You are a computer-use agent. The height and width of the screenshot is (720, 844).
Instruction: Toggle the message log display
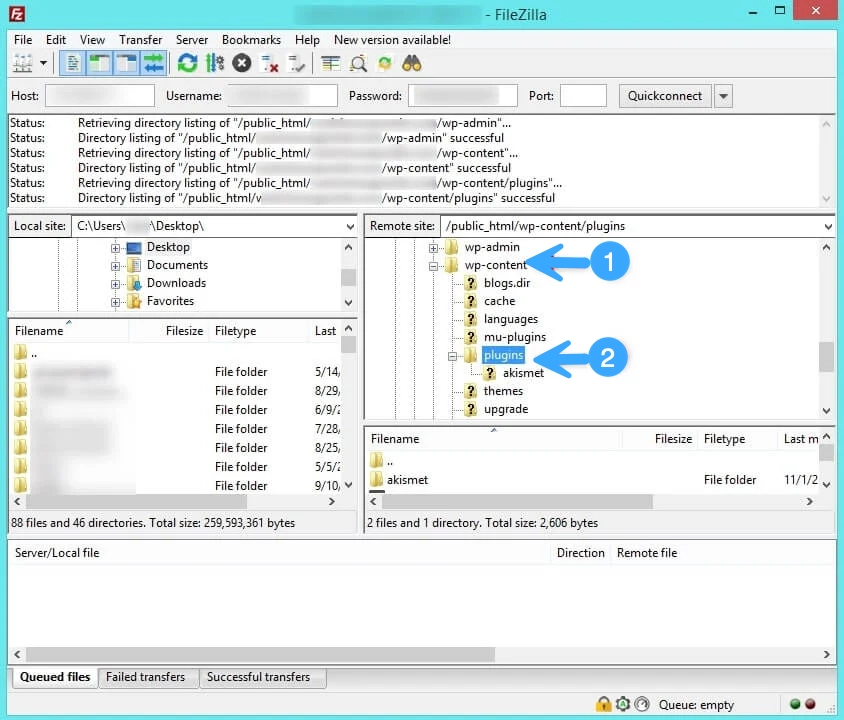71,63
